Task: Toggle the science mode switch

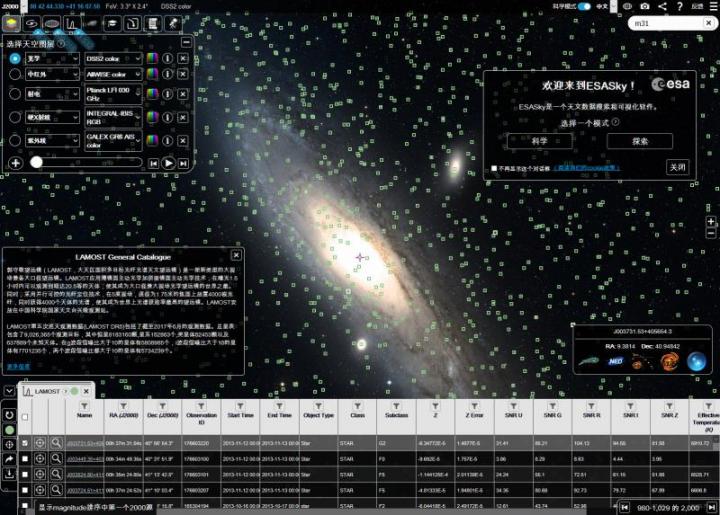Action: click(584, 6)
